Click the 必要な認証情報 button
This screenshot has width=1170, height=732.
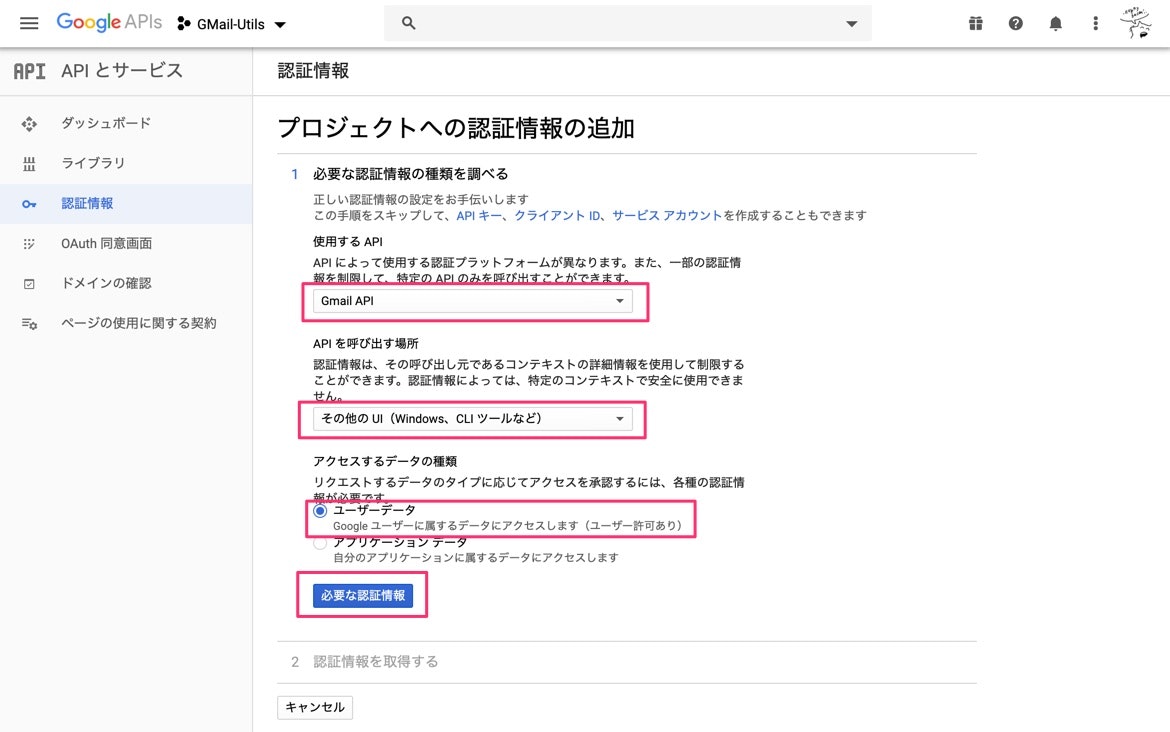(x=363, y=595)
